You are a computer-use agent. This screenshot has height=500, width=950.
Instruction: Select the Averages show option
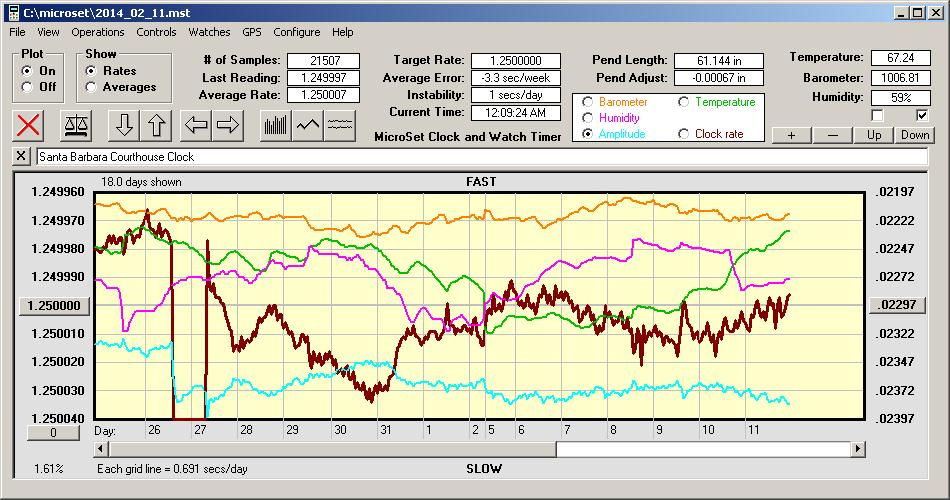click(91, 87)
